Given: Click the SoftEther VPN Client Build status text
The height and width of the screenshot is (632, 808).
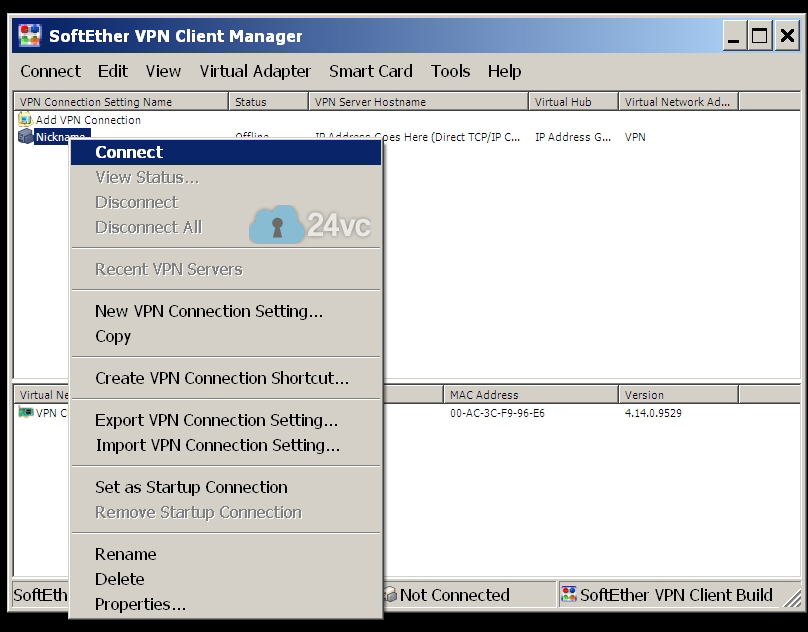Looking at the screenshot, I should point(676,595).
